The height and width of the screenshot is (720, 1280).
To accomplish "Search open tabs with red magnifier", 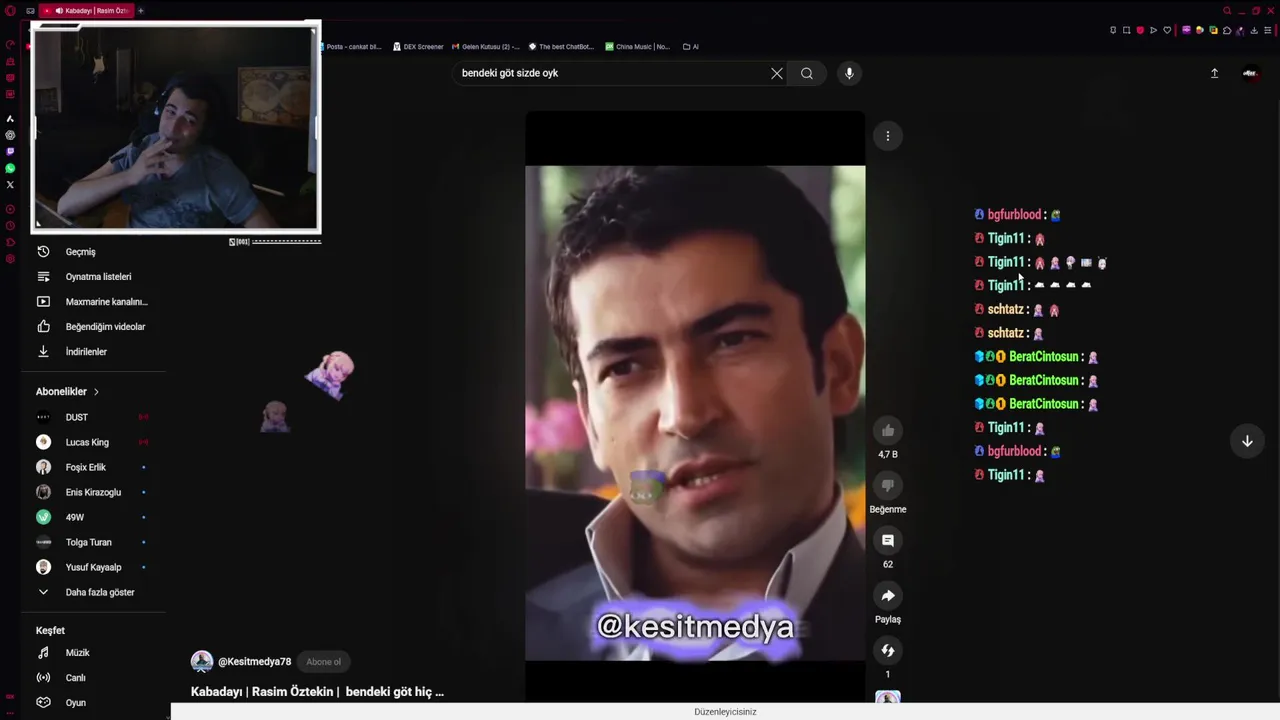I will pos(1227,11).
